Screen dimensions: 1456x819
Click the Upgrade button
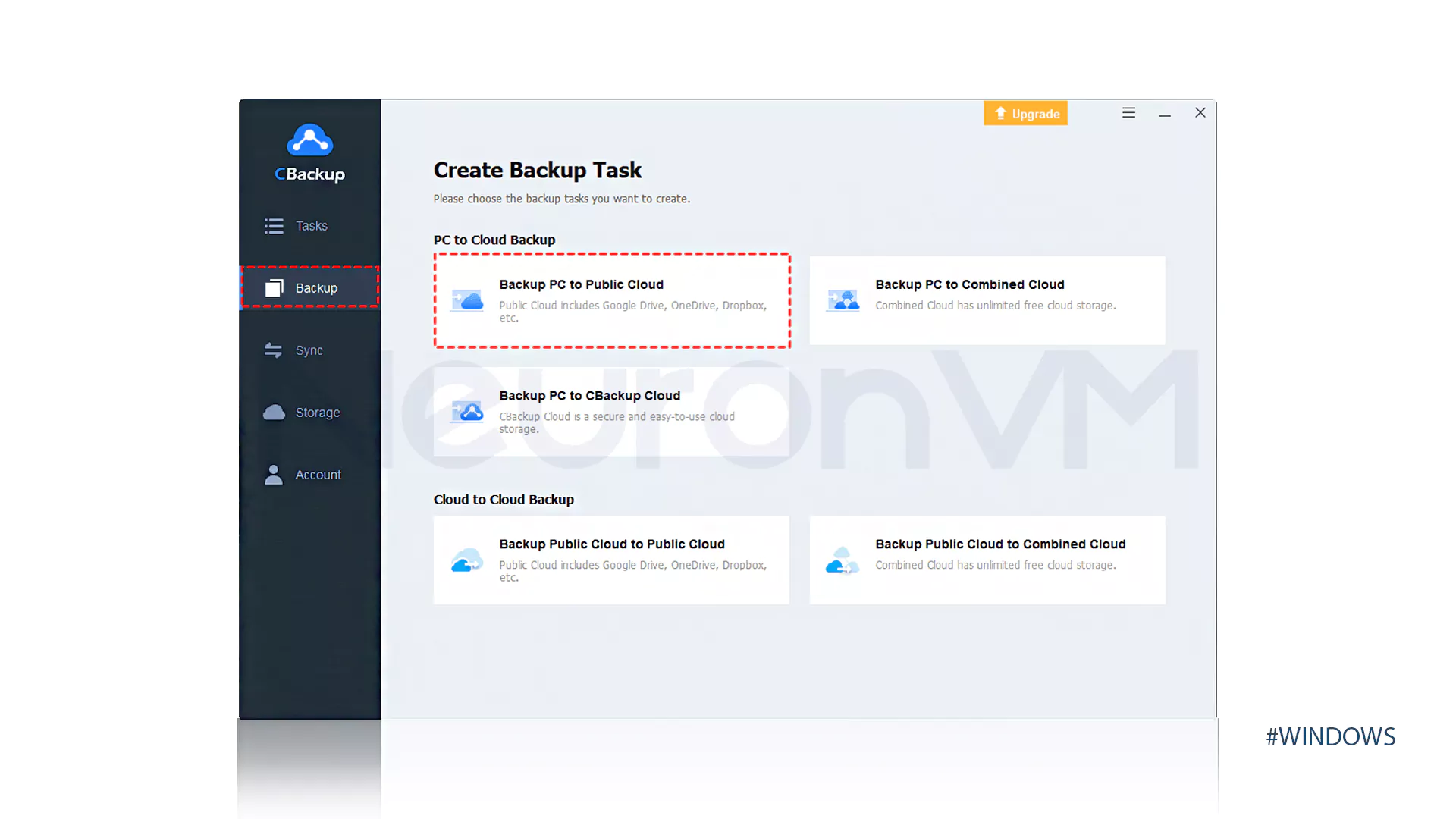[x=1026, y=113]
